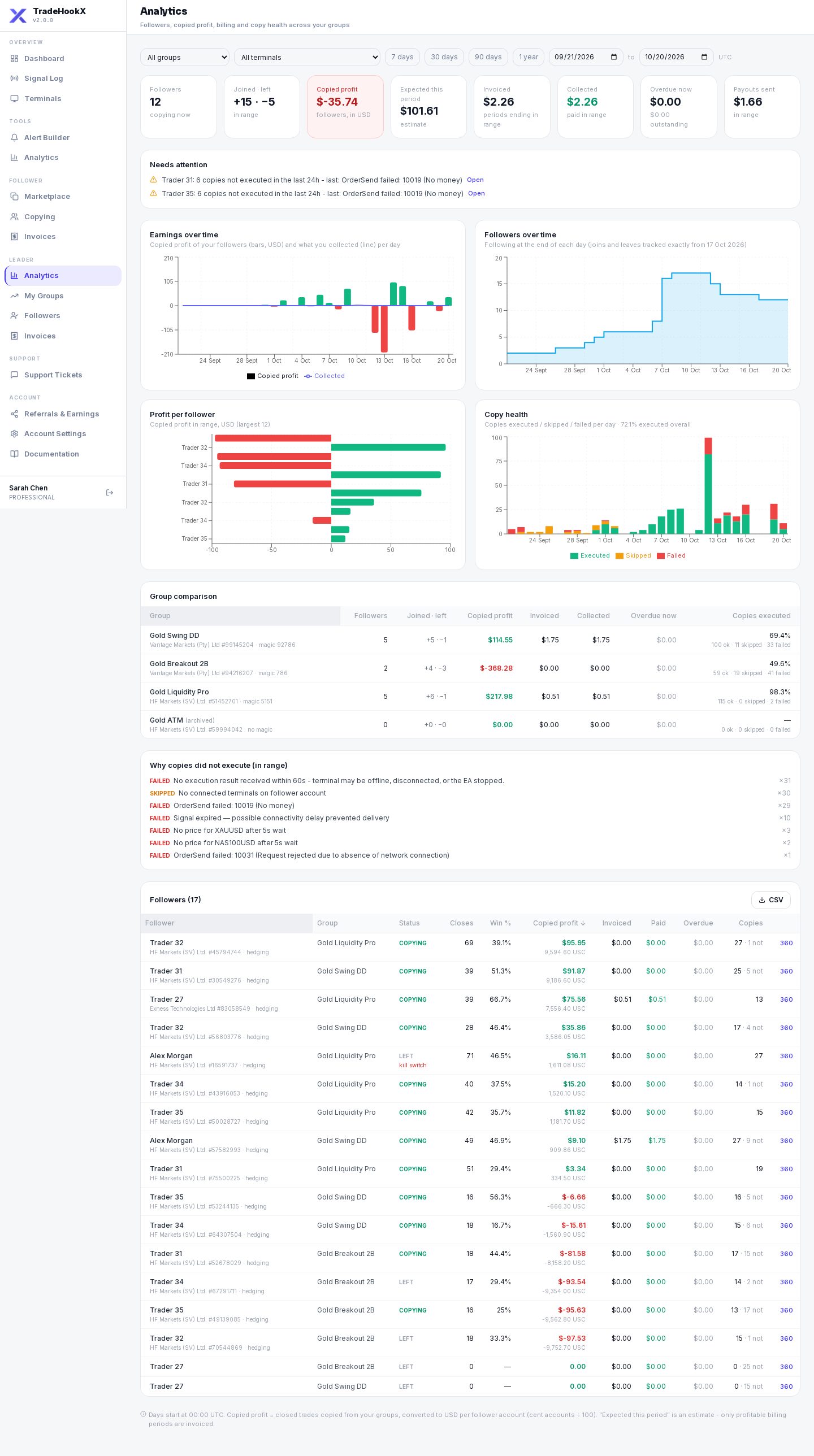The image size is (814, 1456).
Task: Download the followers CSV
Action: point(770,900)
